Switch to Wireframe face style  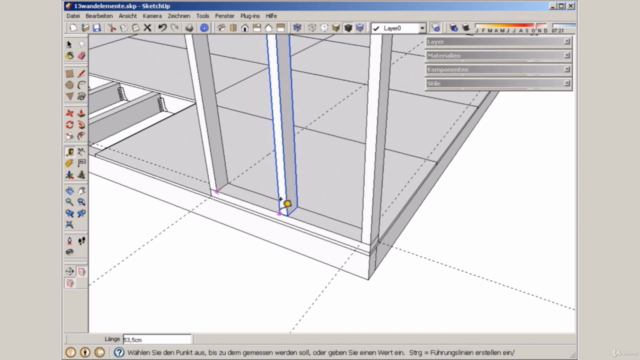pos(312,28)
